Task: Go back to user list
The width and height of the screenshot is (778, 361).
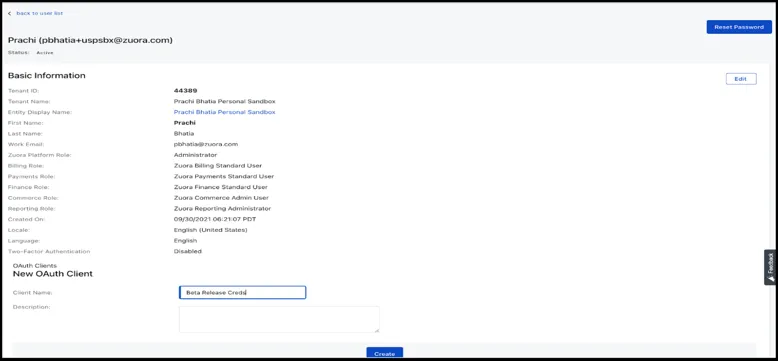Action: coord(40,13)
